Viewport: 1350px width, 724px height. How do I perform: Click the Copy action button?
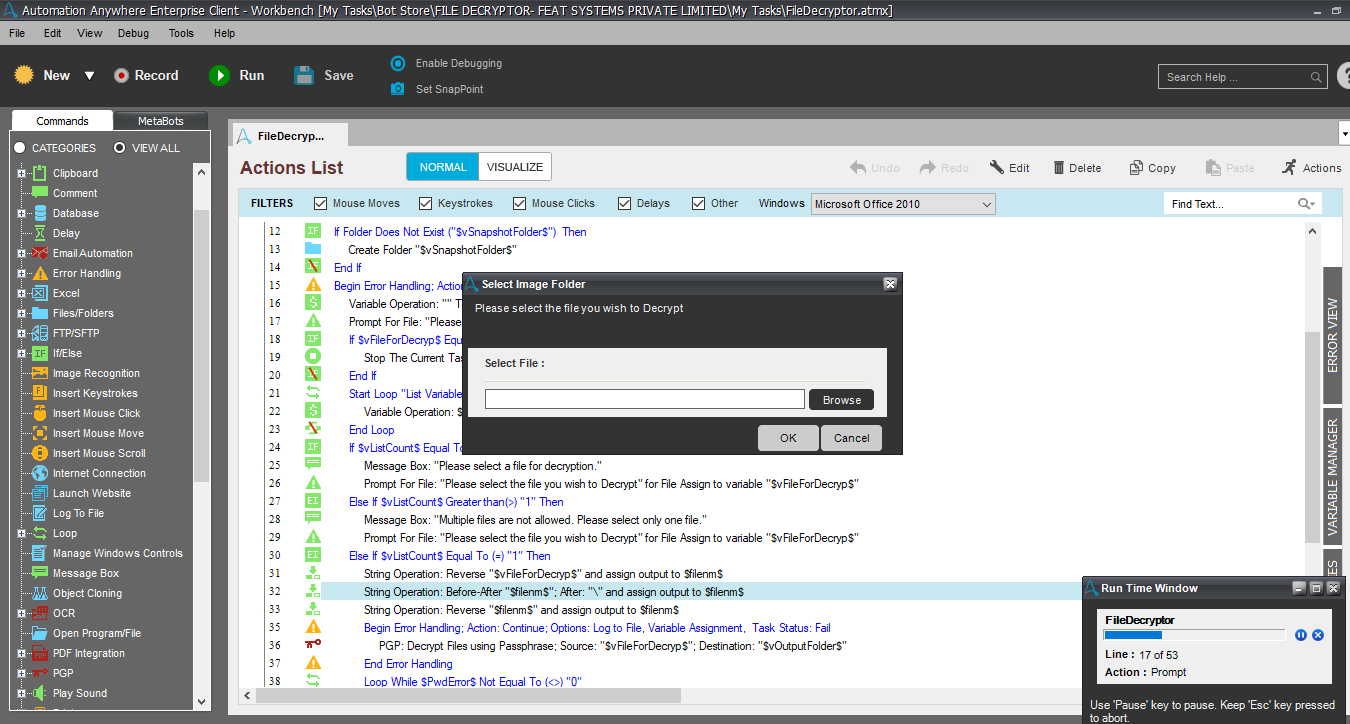(1152, 168)
